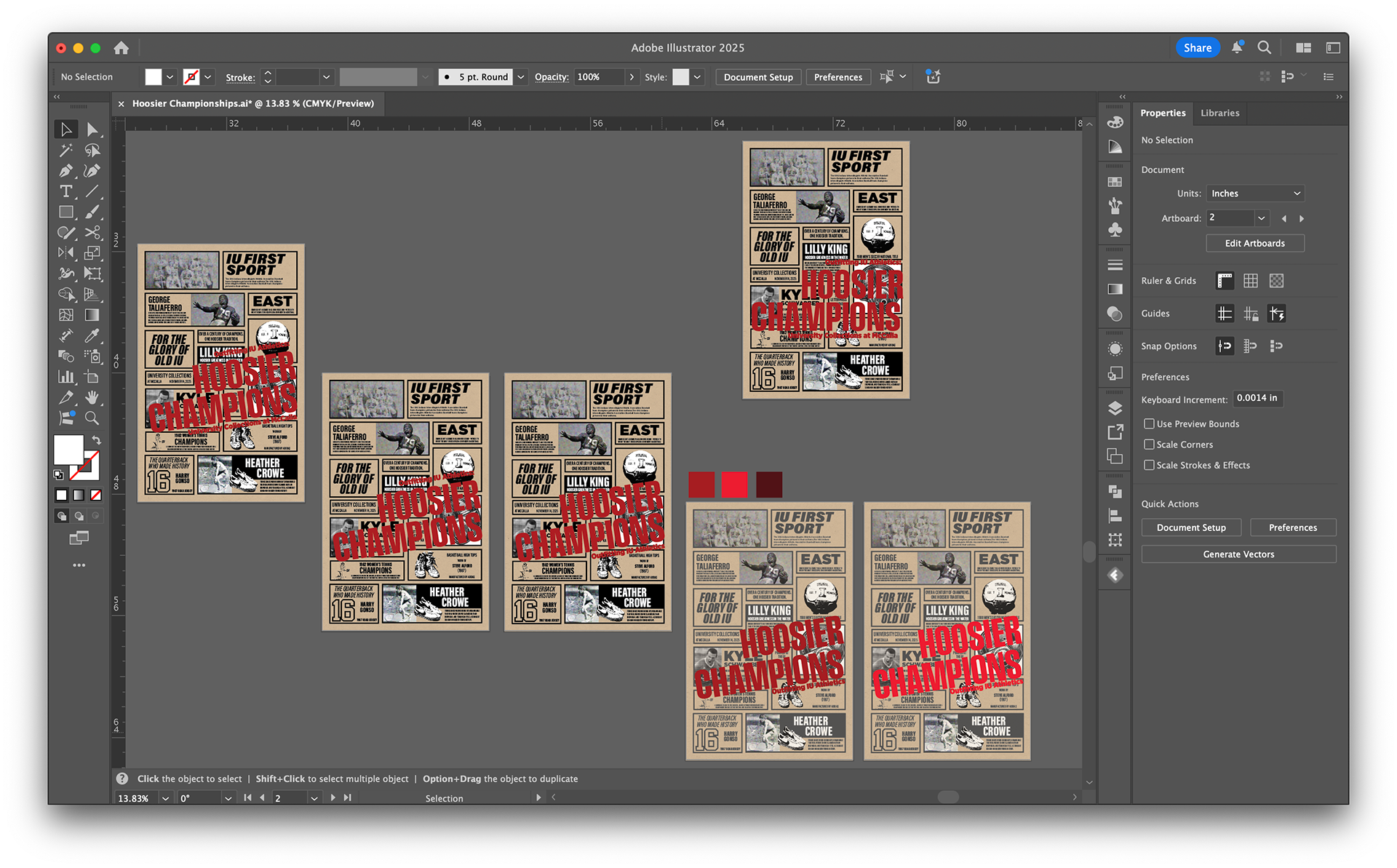Choose the Rectangle tool

[x=66, y=212]
